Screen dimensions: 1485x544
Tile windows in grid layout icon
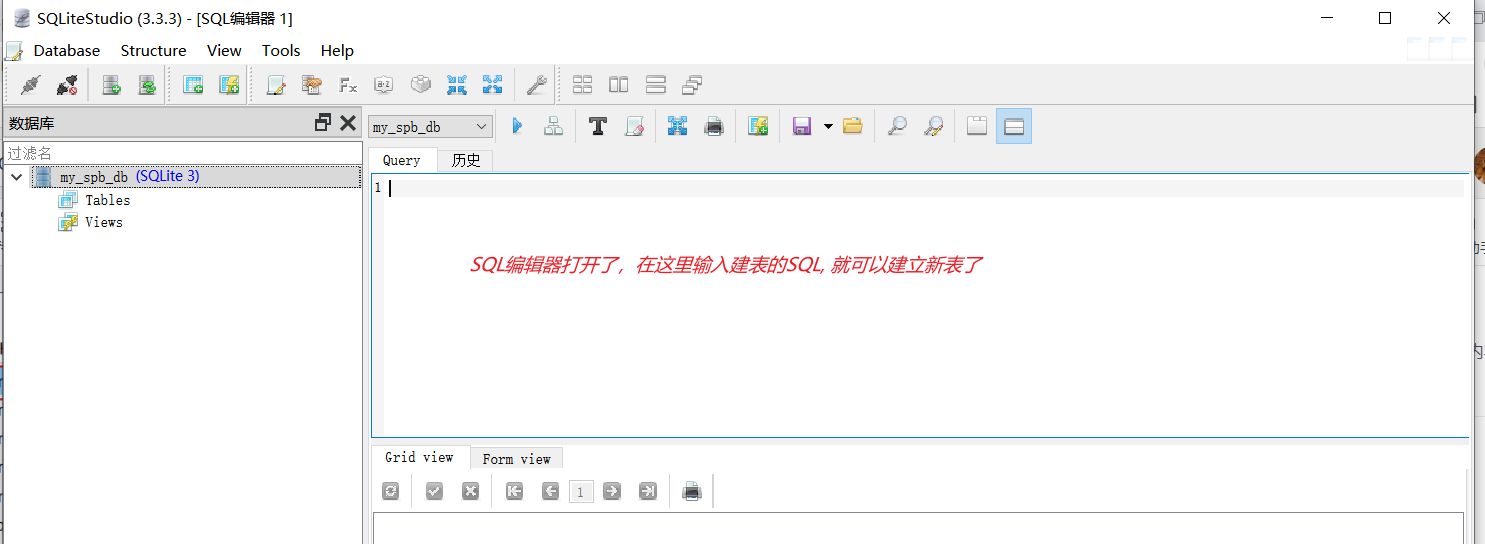[582, 85]
